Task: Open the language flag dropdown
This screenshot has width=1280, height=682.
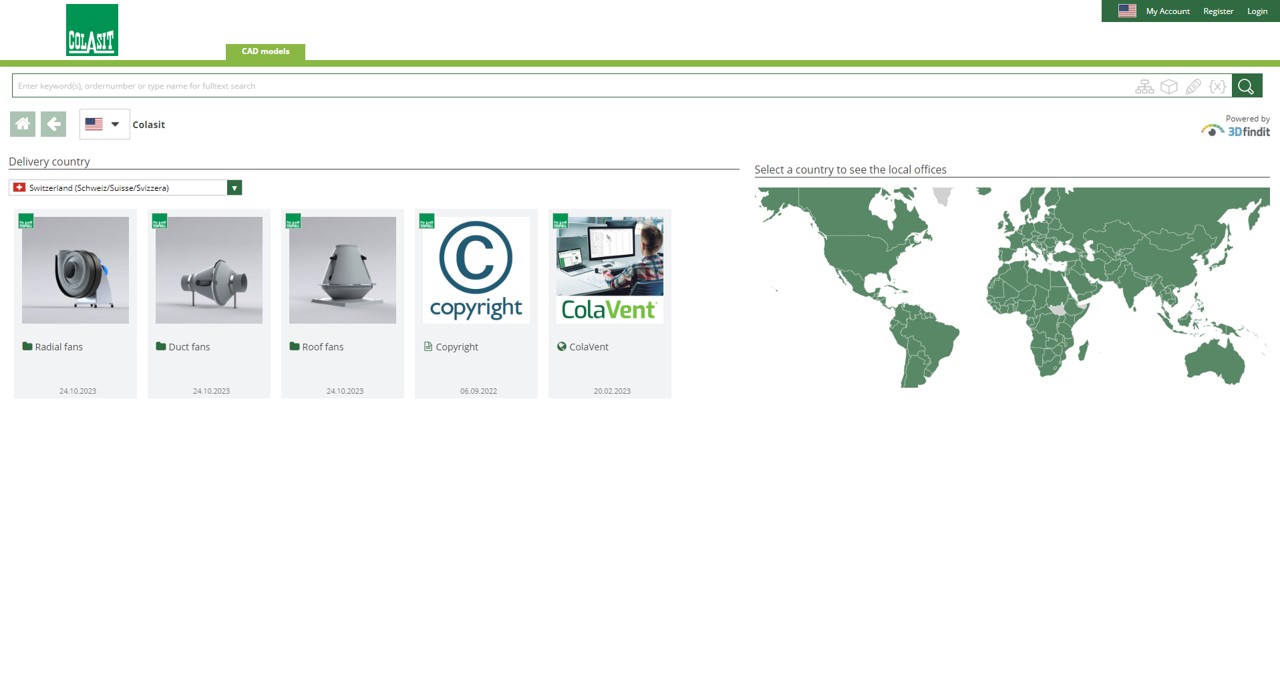Action: click(103, 123)
